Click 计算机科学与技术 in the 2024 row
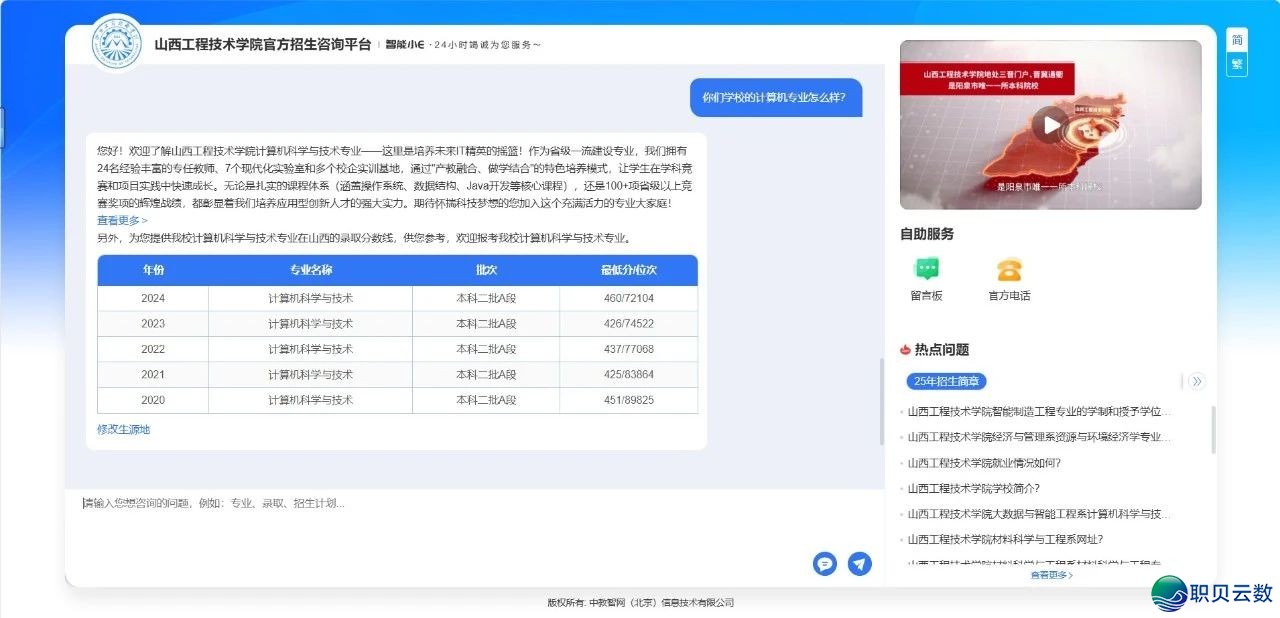The image size is (1280, 618). (x=311, y=298)
